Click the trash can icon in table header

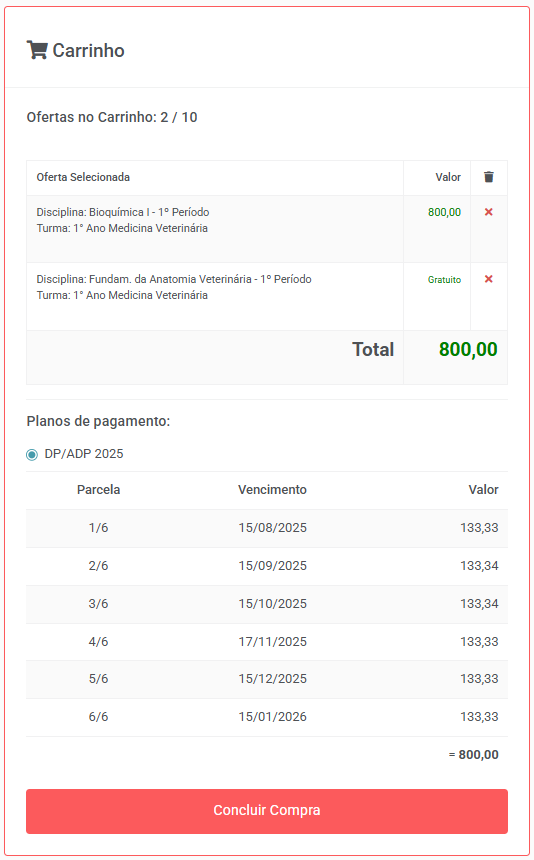pyautogui.click(x=488, y=177)
